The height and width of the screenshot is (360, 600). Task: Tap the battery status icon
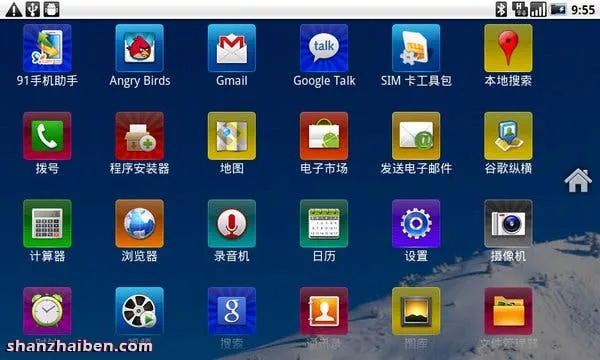[x=558, y=9]
